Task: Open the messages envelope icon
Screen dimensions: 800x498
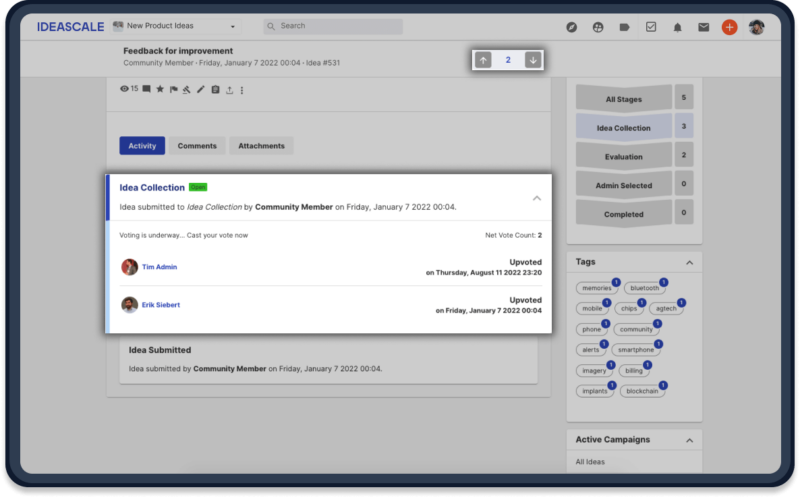Action: [703, 27]
